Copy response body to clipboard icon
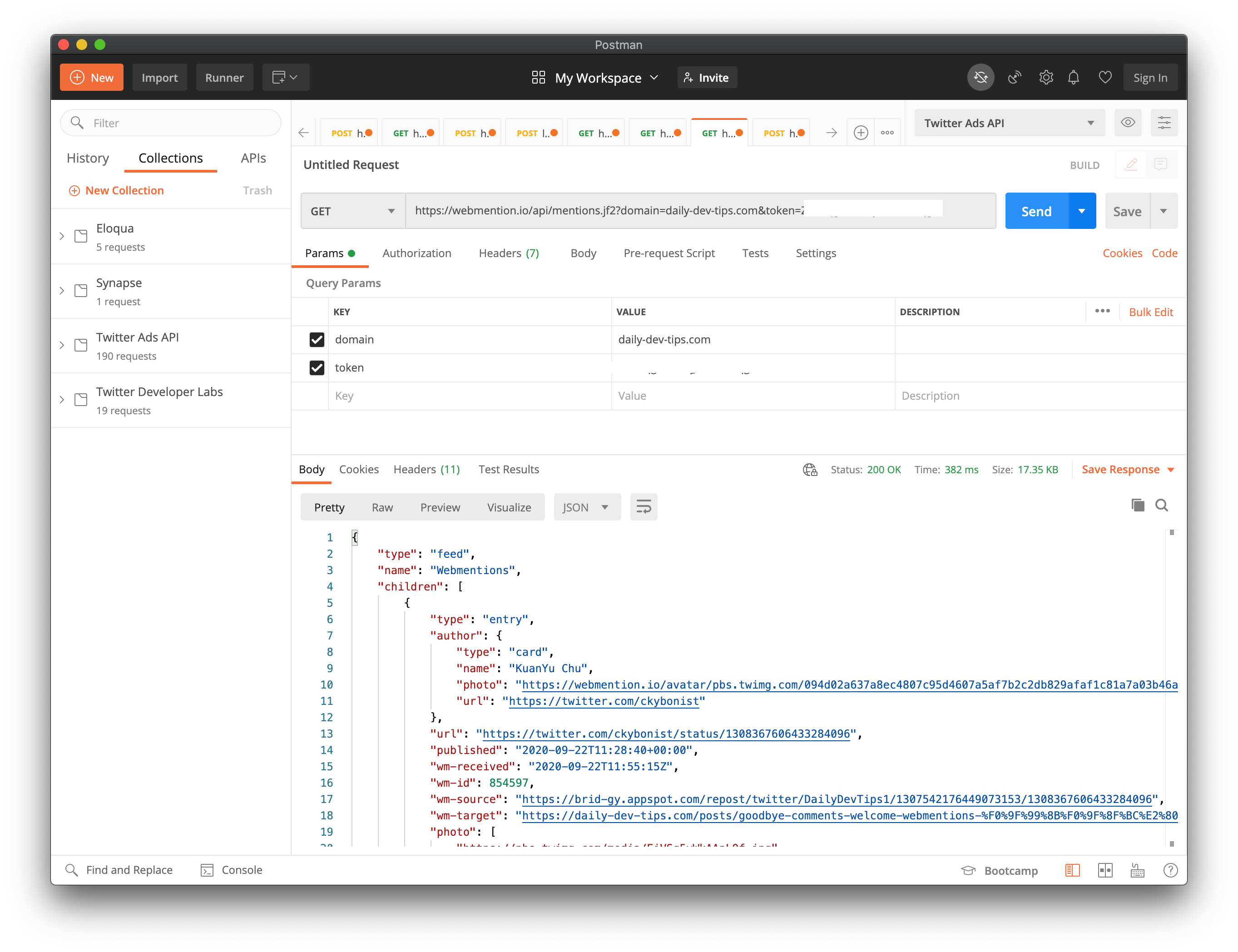This screenshot has height=952, width=1238. (1138, 505)
